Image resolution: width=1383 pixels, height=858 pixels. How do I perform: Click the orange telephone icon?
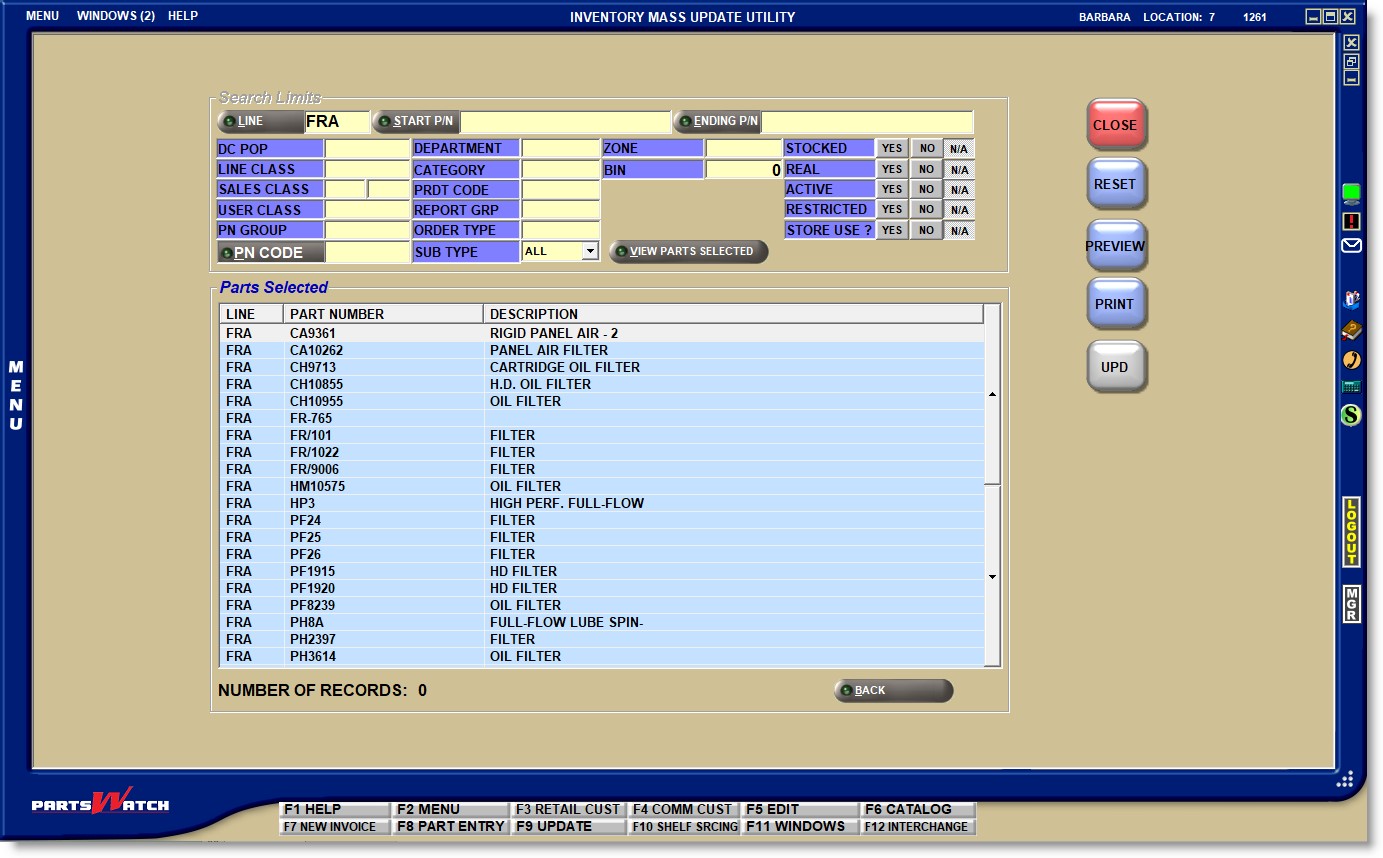(x=1351, y=359)
